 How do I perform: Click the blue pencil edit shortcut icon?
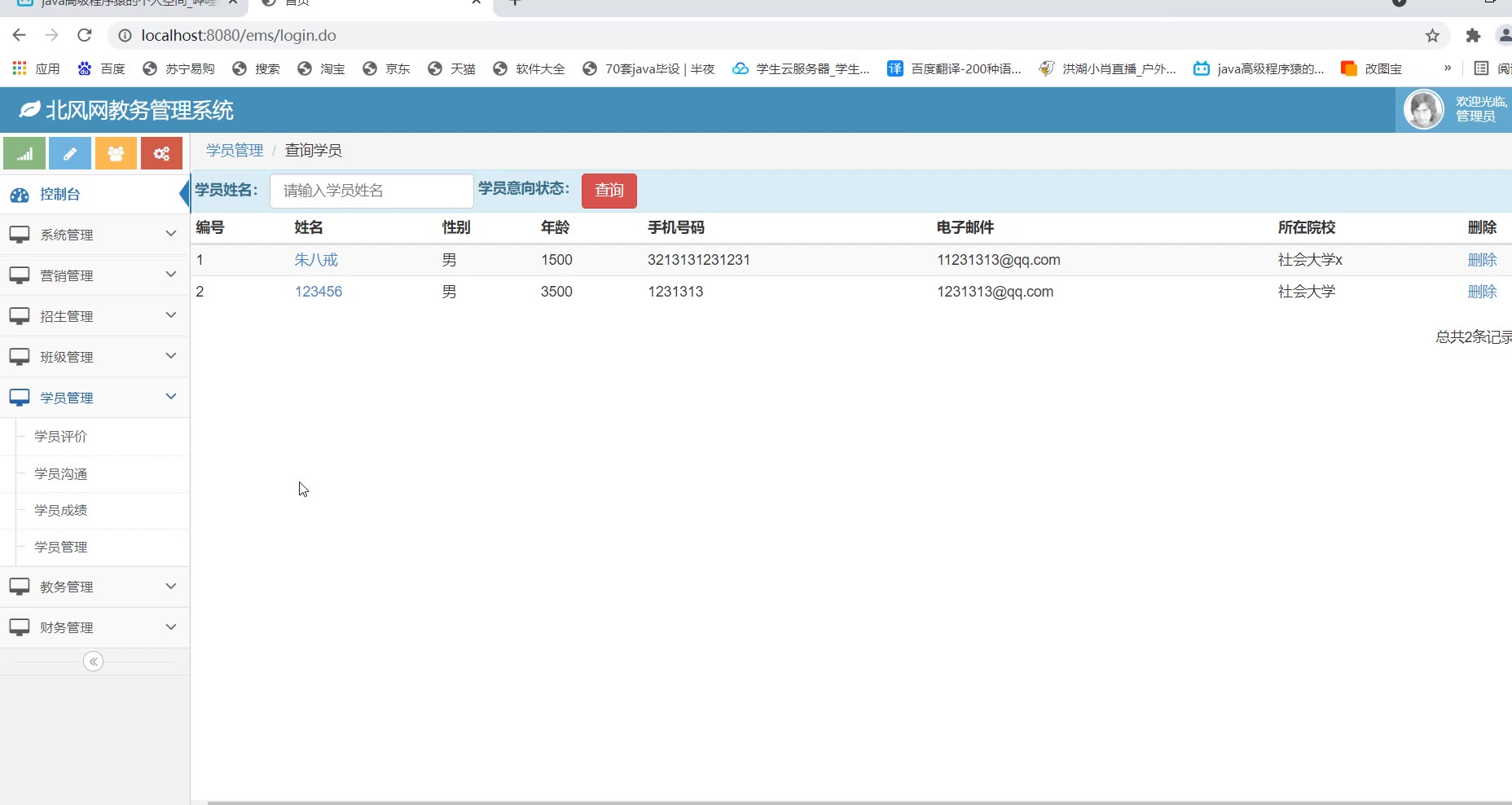[70, 153]
